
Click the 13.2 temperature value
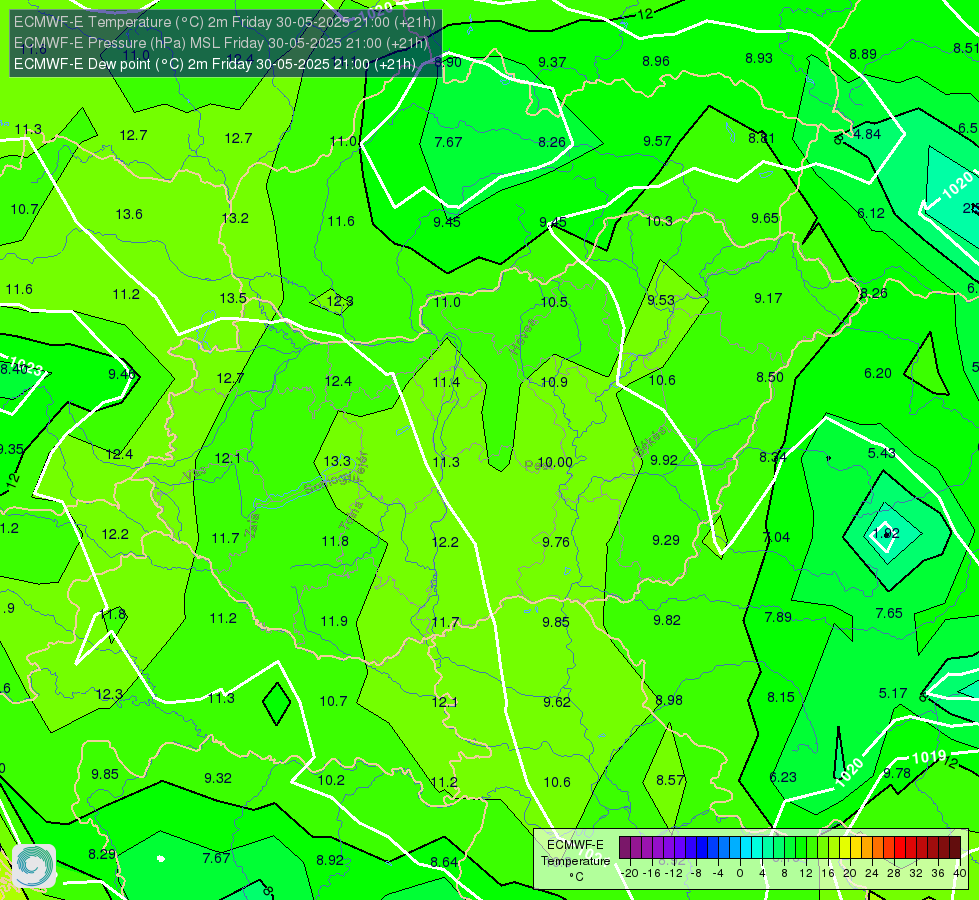(x=235, y=218)
